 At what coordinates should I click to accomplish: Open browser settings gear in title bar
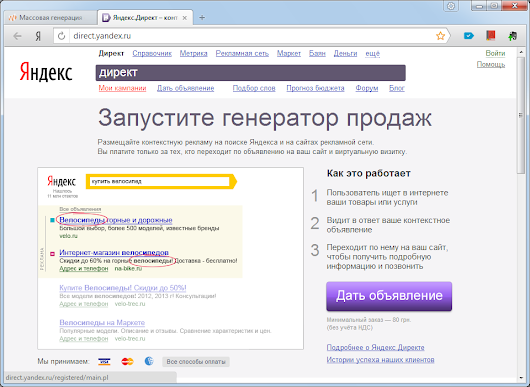(x=451, y=6)
